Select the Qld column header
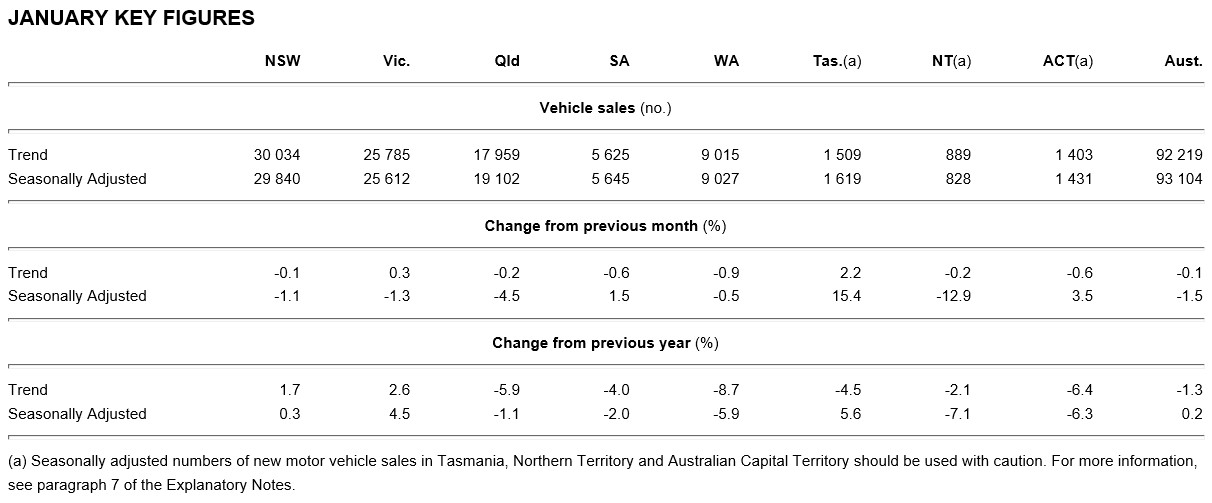 [x=506, y=61]
